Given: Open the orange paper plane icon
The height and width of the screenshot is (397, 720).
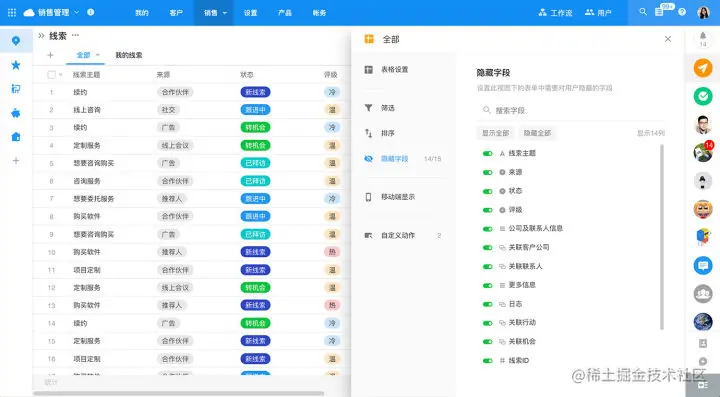Looking at the screenshot, I should pyautogui.click(x=703, y=68).
